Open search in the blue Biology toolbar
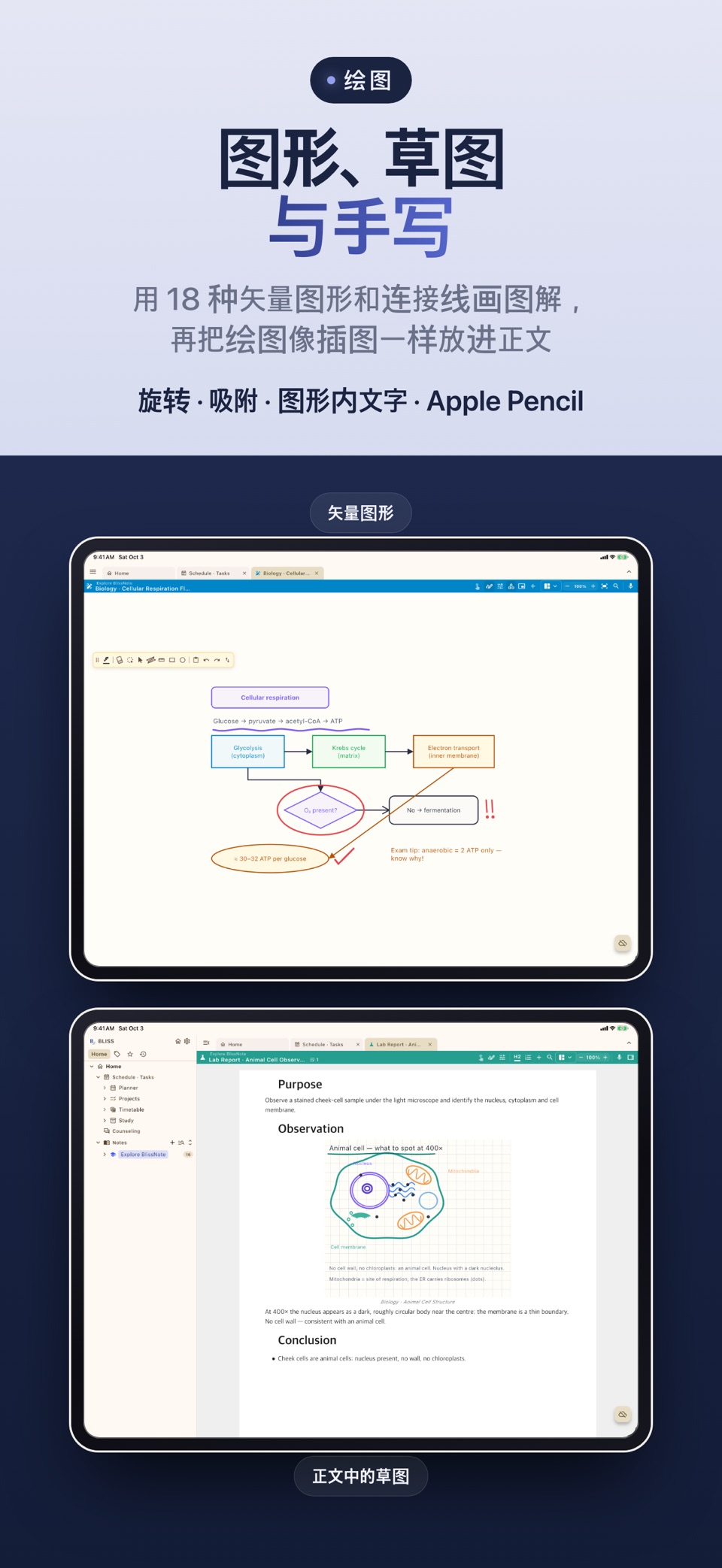This screenshot has height=1568, width=722. (x=616, y=586)
